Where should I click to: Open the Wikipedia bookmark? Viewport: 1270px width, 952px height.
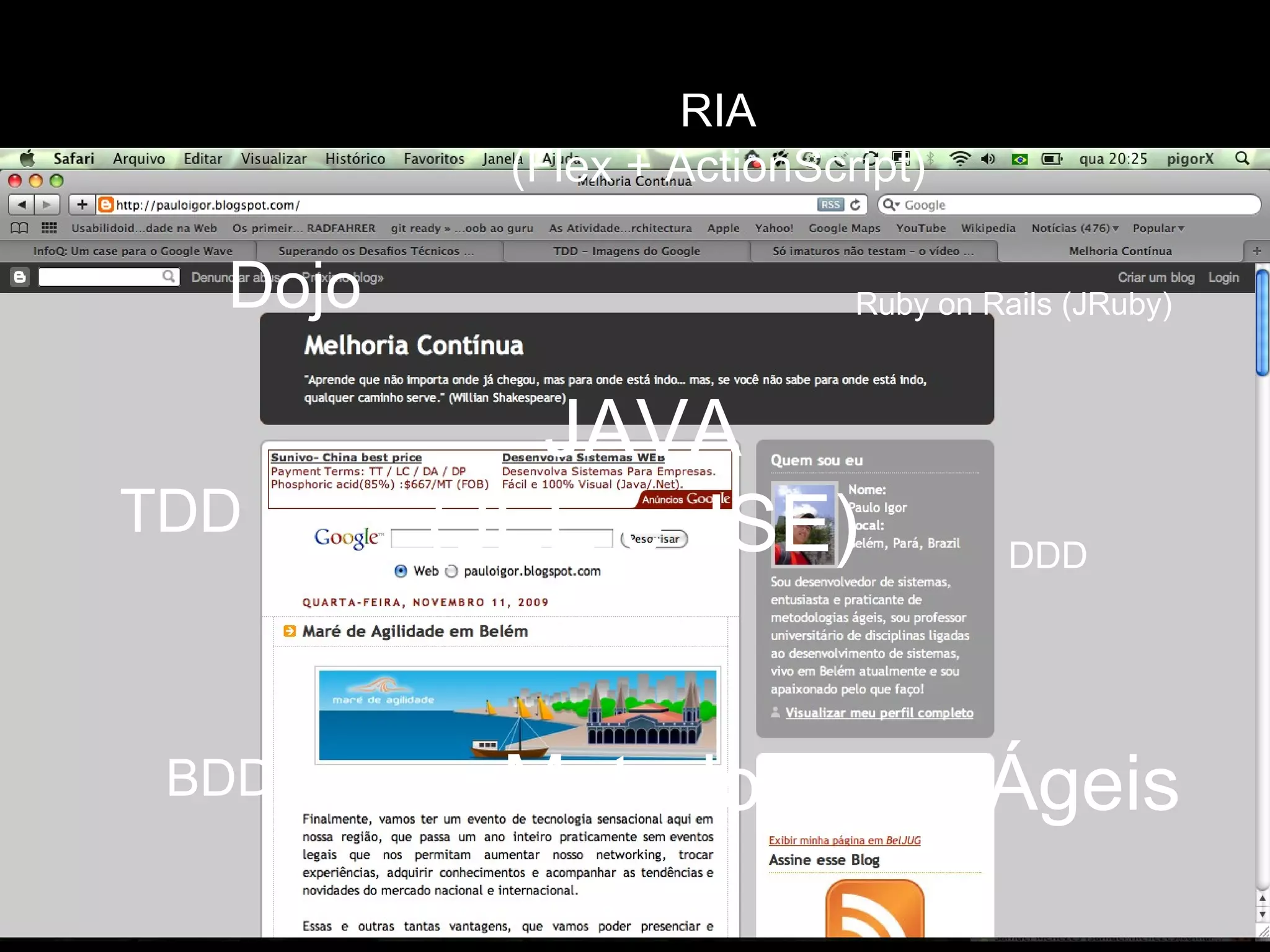(x=988, y=228)
